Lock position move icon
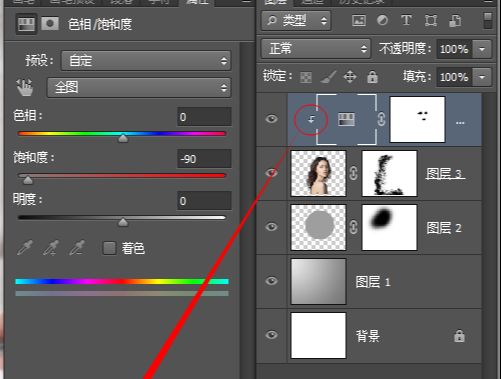Screen dimensions: 501x379 (x=350, y=77)
